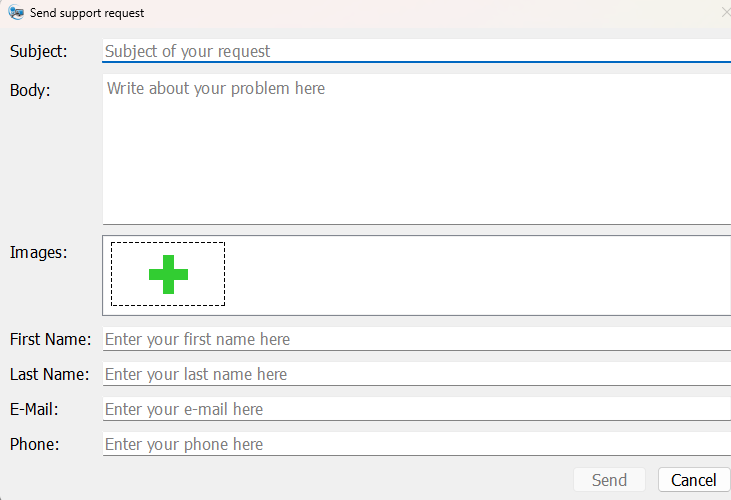This screenshot has height=500, width=731.
Task: Click the "Last Name:" label
Action: click(50, 374)
